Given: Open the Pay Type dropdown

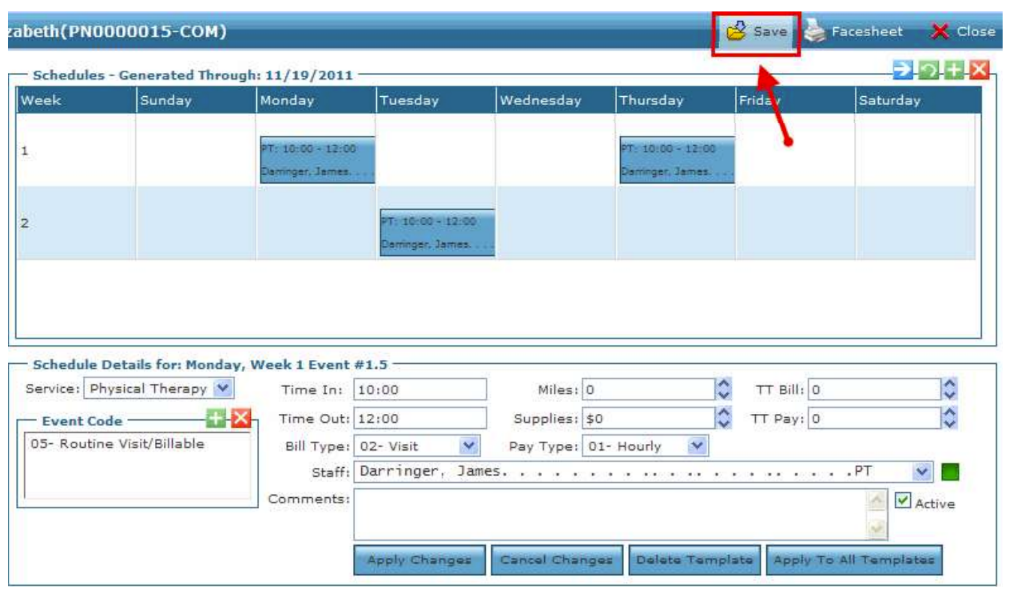Looking at the screenshot, I should tap(697, 446).
